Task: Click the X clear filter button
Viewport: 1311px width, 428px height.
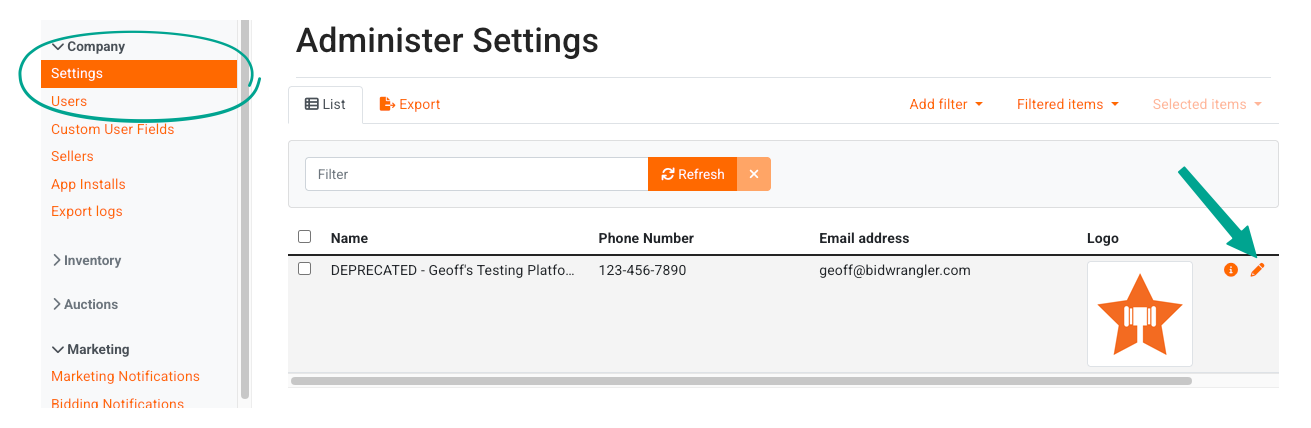Action: (x=754, y=174)
